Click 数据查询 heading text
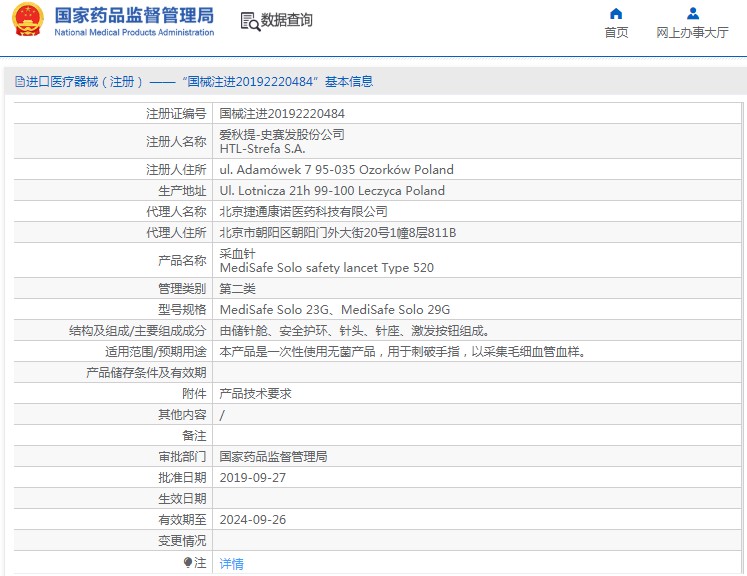 coord(286,20)
